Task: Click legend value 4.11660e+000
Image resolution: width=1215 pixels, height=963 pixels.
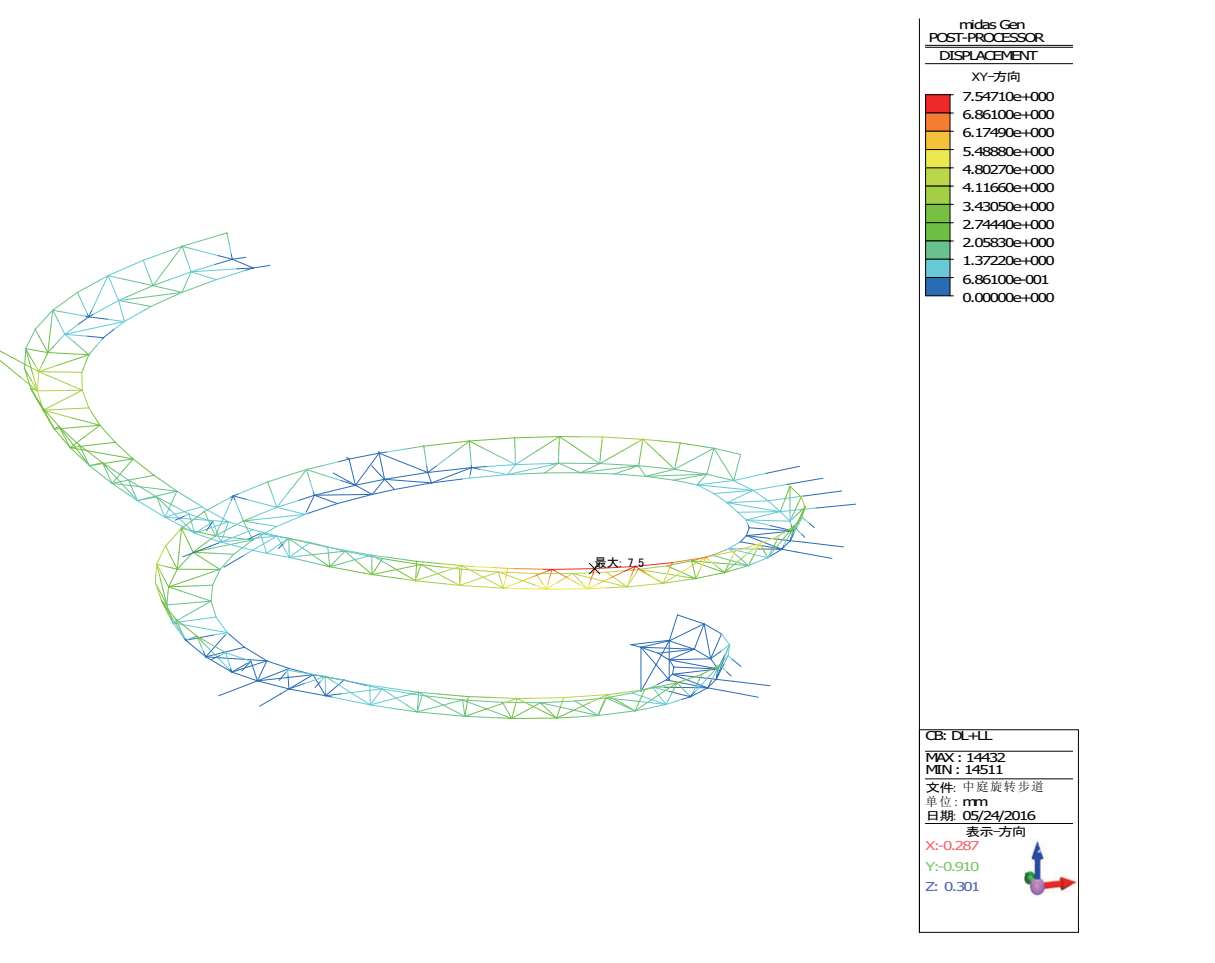Action: 1008,188
